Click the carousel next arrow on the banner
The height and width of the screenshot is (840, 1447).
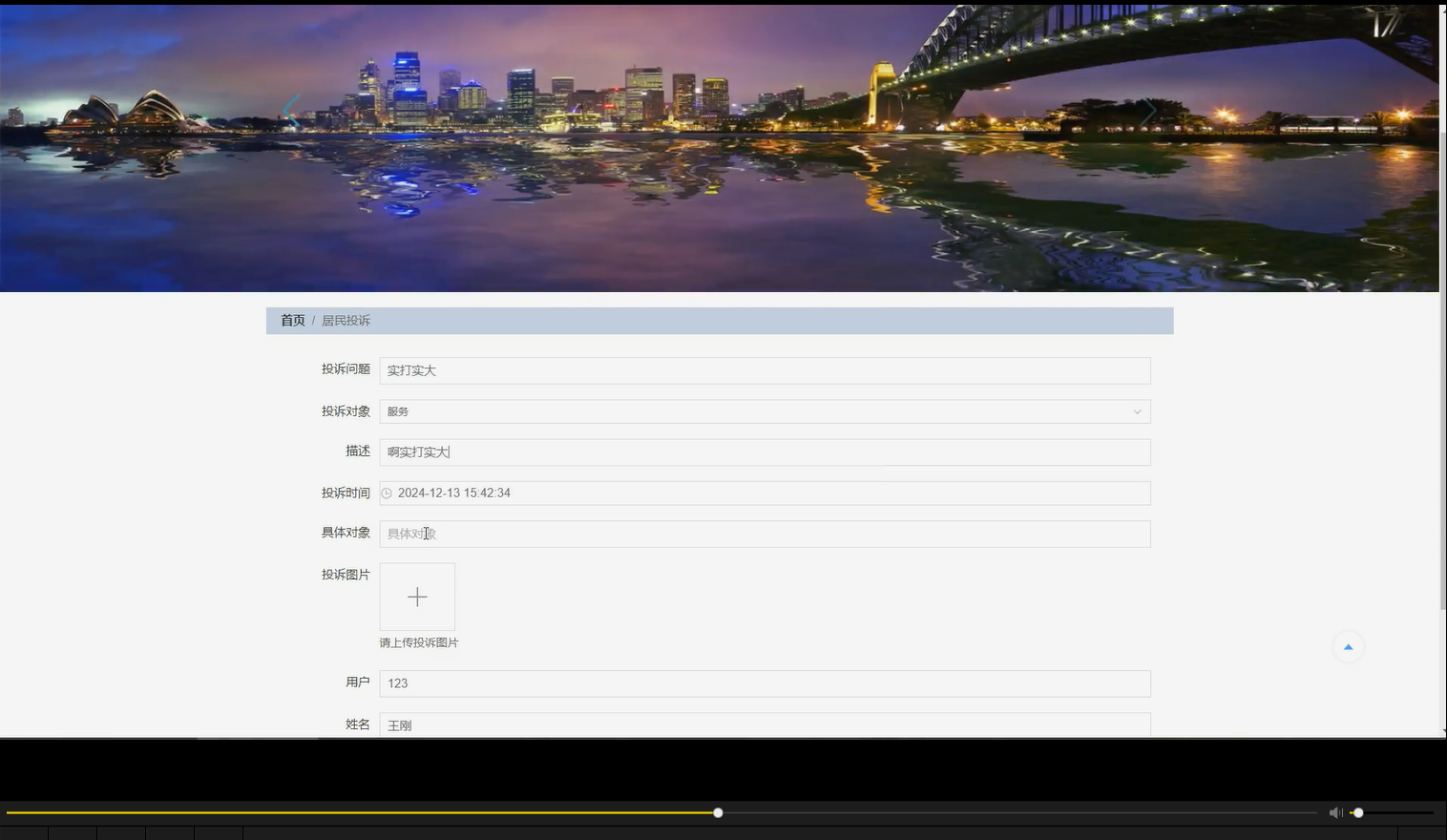pyautogui.click(x=1149, y=110)
